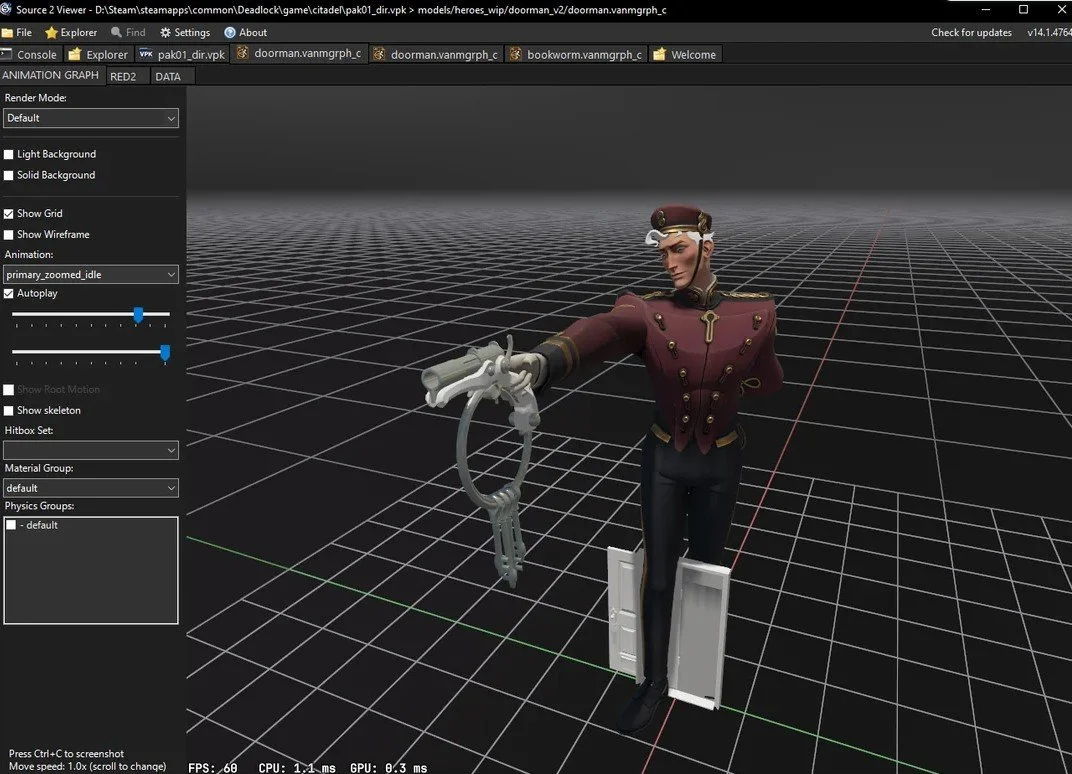The image size is (1072, 774).
Task: Toggle the Show Root Motion checkbox
Action: point(9,390)
